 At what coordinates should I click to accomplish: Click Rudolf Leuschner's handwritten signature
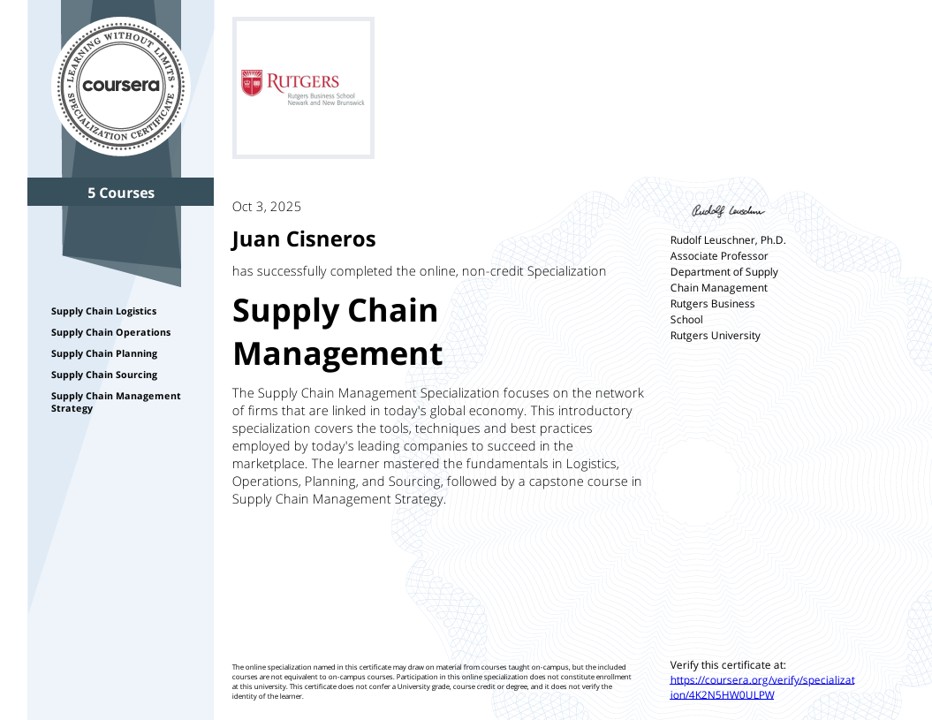[727, 211]
